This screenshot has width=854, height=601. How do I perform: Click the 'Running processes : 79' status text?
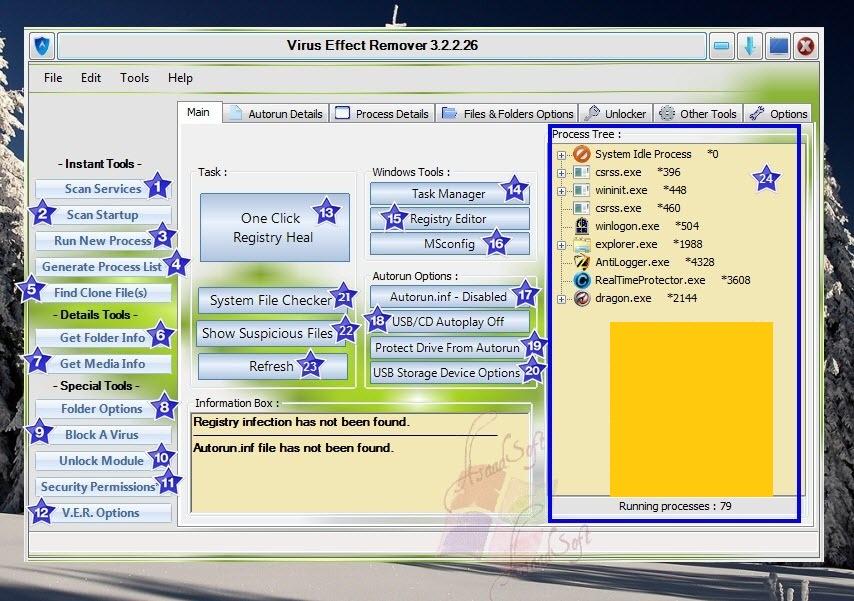[x=675, y=506]
